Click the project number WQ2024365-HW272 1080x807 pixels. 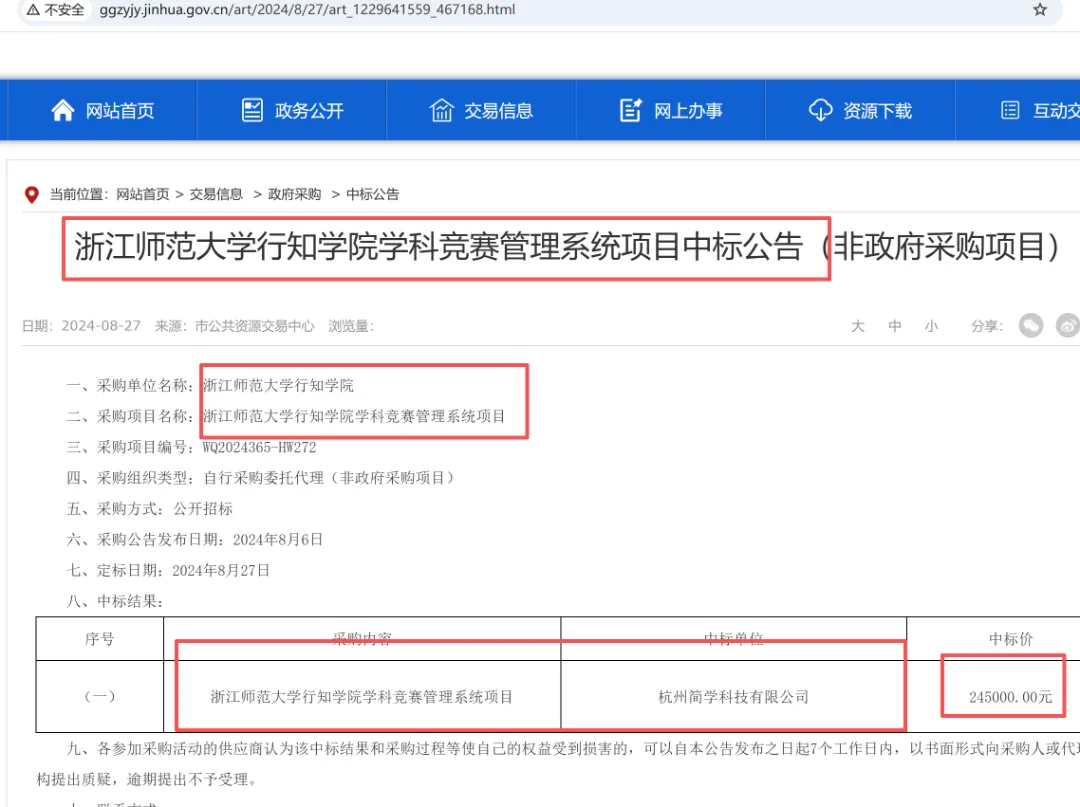click(x=260, y=448)
